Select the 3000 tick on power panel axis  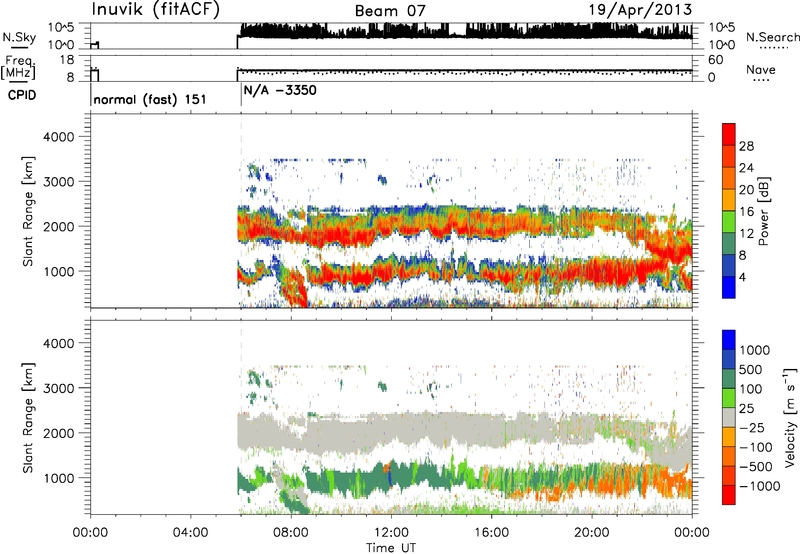(58, 182)
